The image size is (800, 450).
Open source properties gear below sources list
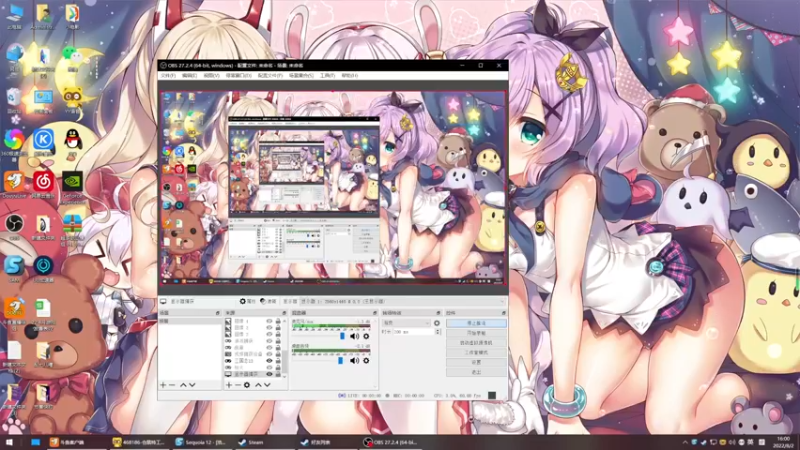click(x=247, y=385)
